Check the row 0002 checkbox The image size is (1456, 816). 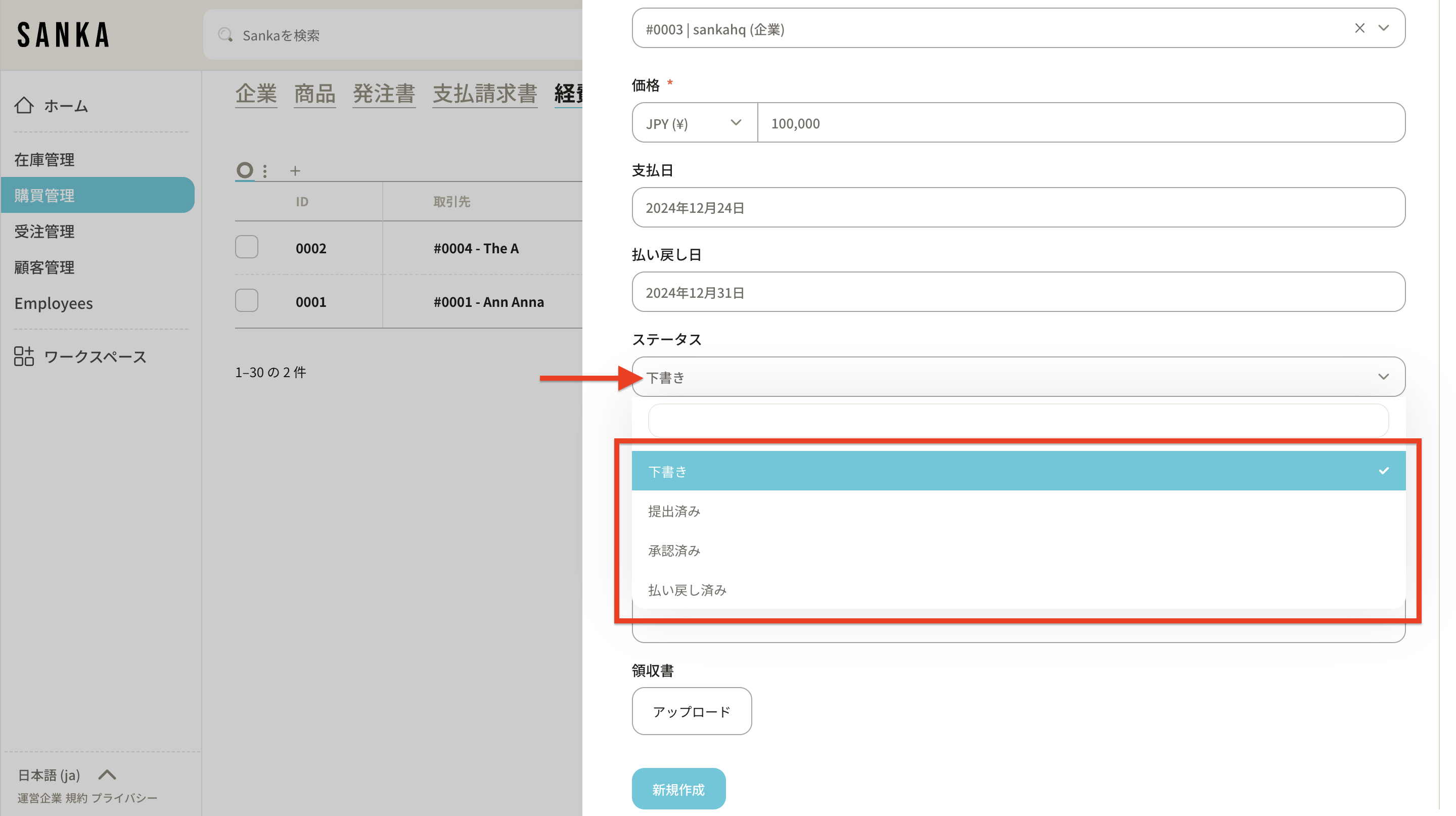(246, 248)
